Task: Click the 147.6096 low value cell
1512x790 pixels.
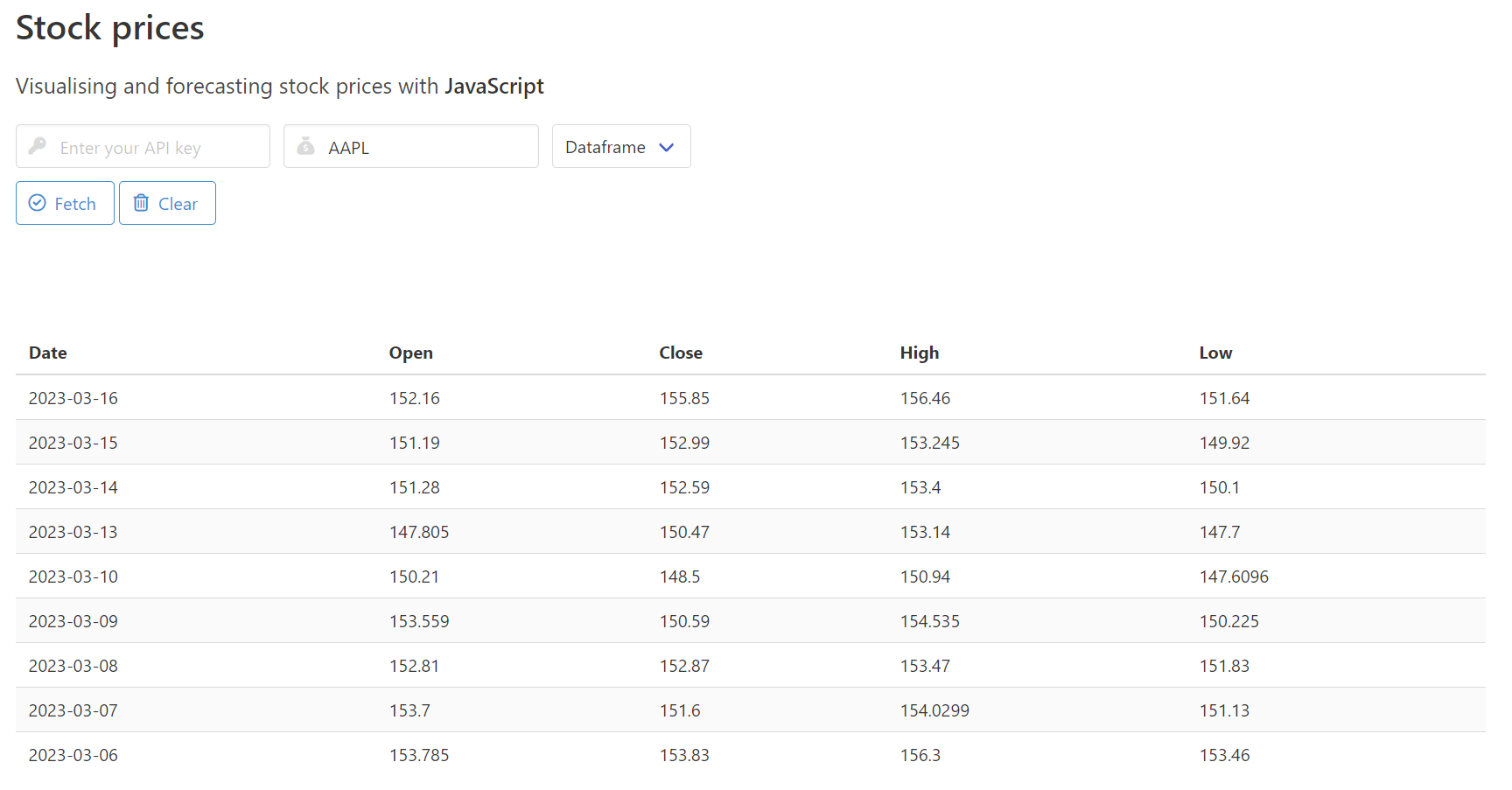Action: [x=1234, y=577]
